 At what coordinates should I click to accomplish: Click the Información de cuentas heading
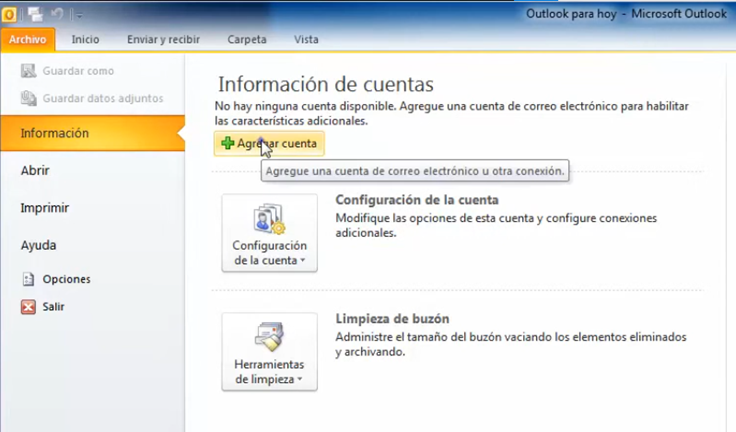pyautogui.click(x=326, y=85)
